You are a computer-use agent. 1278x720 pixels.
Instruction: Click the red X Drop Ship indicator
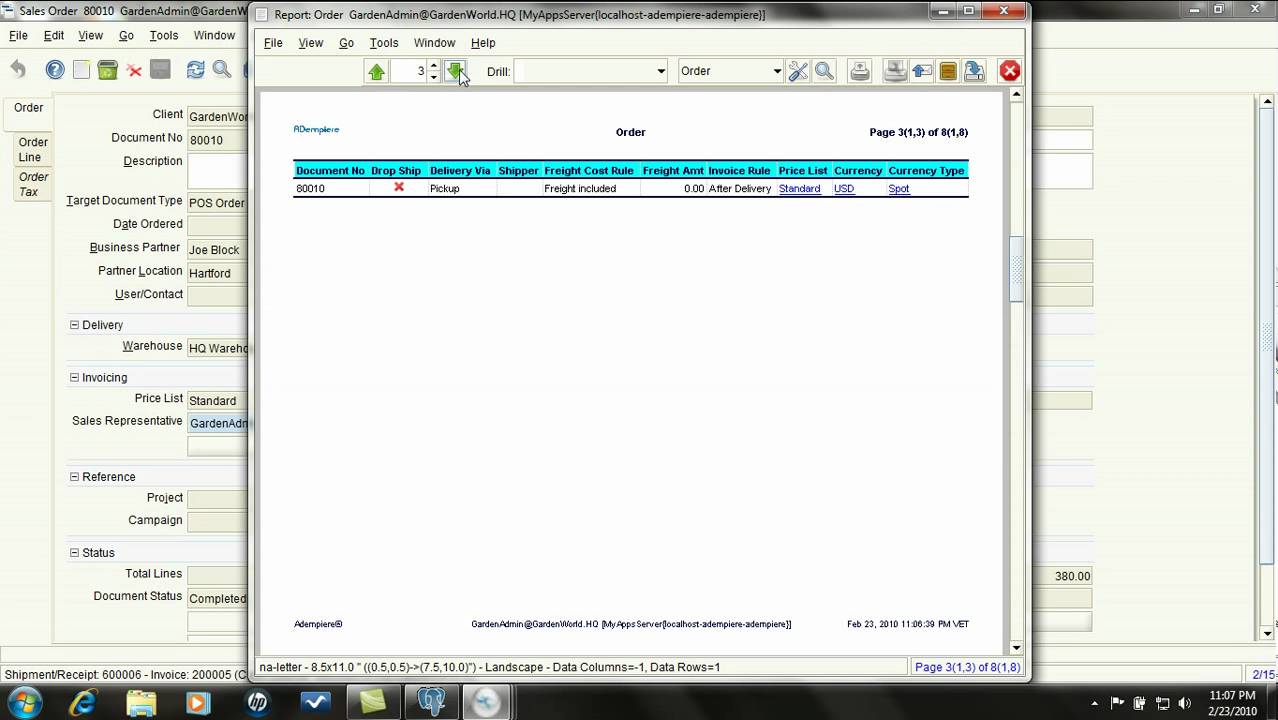point(399,187)
